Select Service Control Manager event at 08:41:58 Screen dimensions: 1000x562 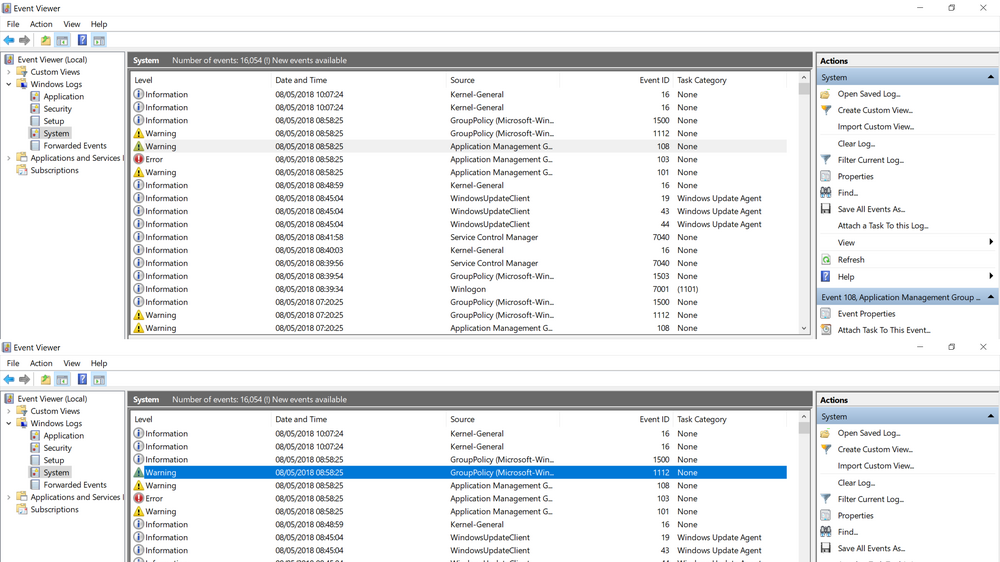pos(459,237)
